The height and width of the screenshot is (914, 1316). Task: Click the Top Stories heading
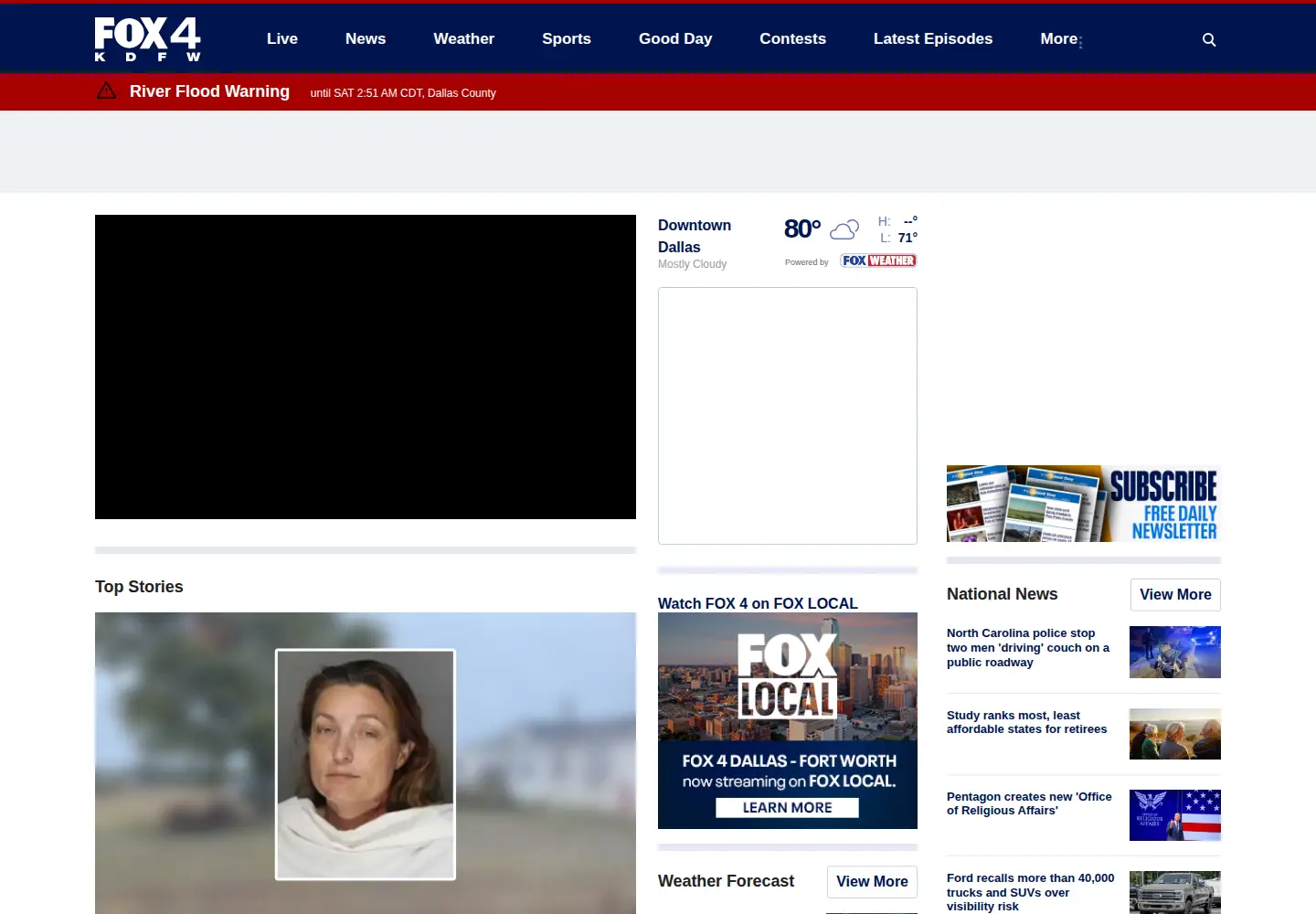pos(139,587)
